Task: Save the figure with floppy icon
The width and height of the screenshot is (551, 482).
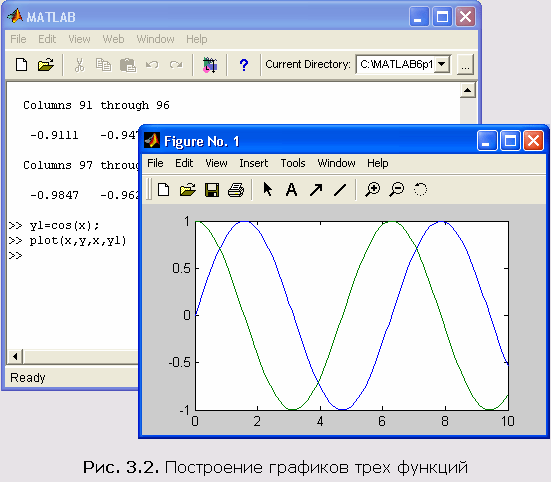Action: tap(212, 190)
